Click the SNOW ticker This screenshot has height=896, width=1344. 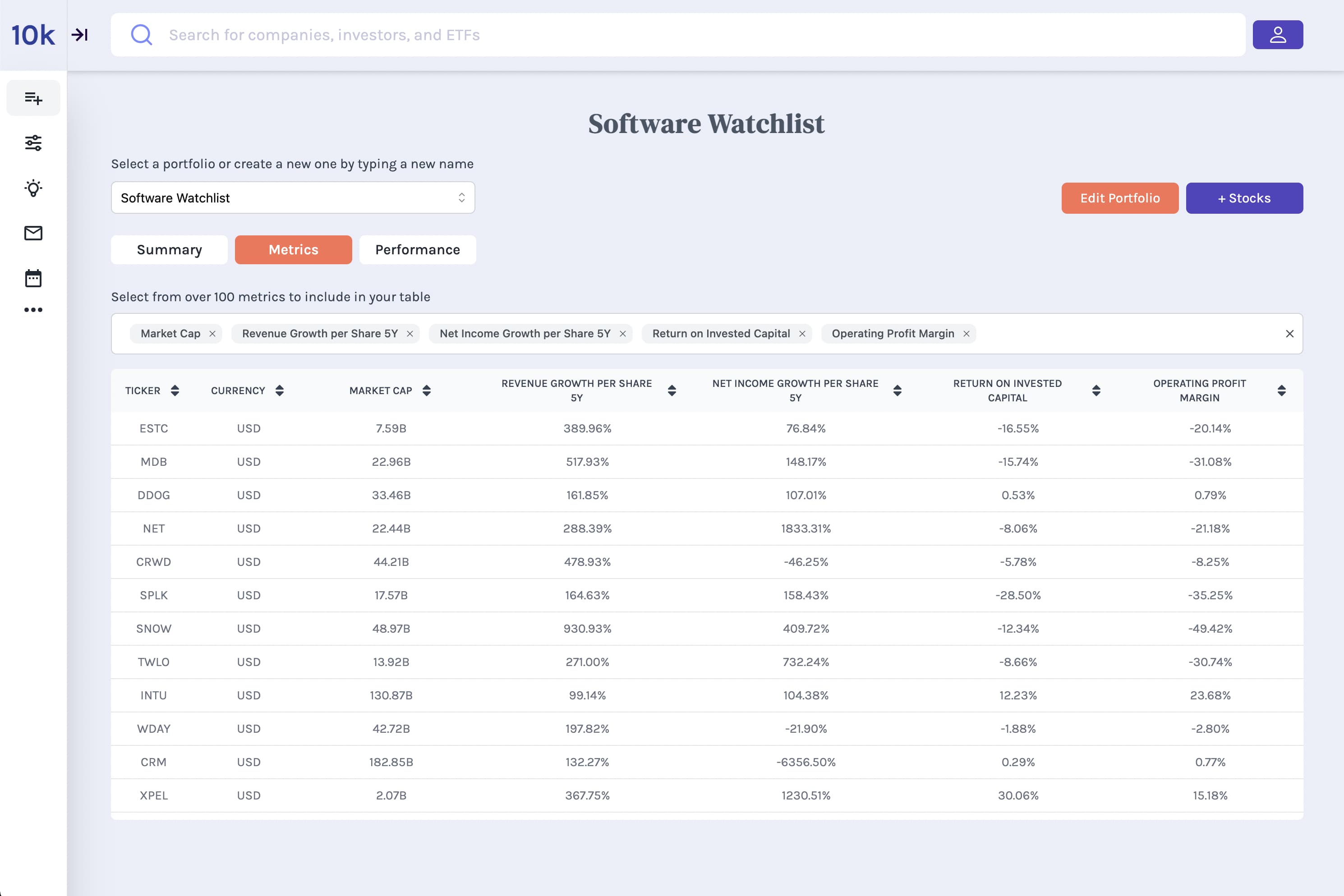coord(154,629)
